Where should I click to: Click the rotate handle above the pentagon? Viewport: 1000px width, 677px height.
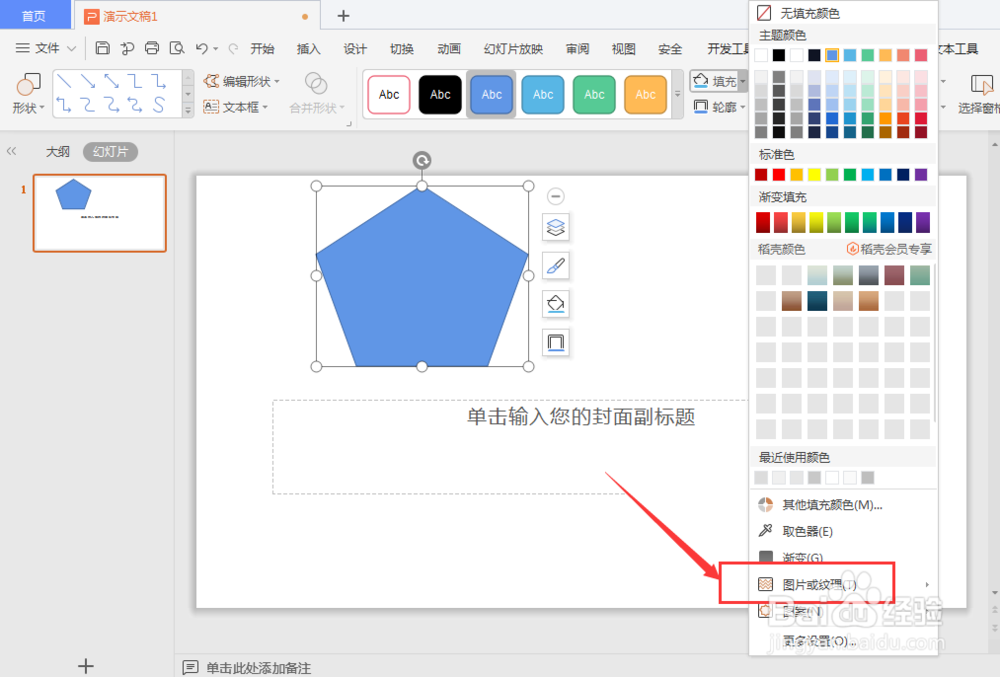coord(422,160)
